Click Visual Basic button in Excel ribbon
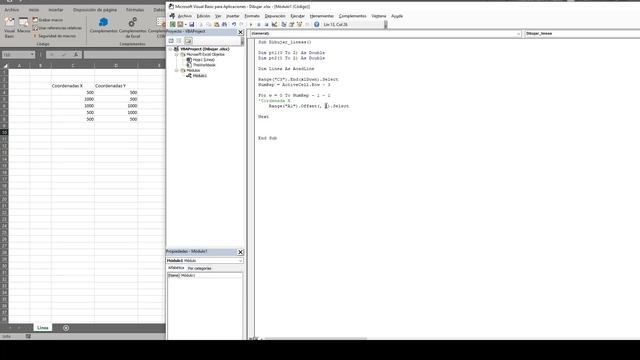 (x=9, y=28)
